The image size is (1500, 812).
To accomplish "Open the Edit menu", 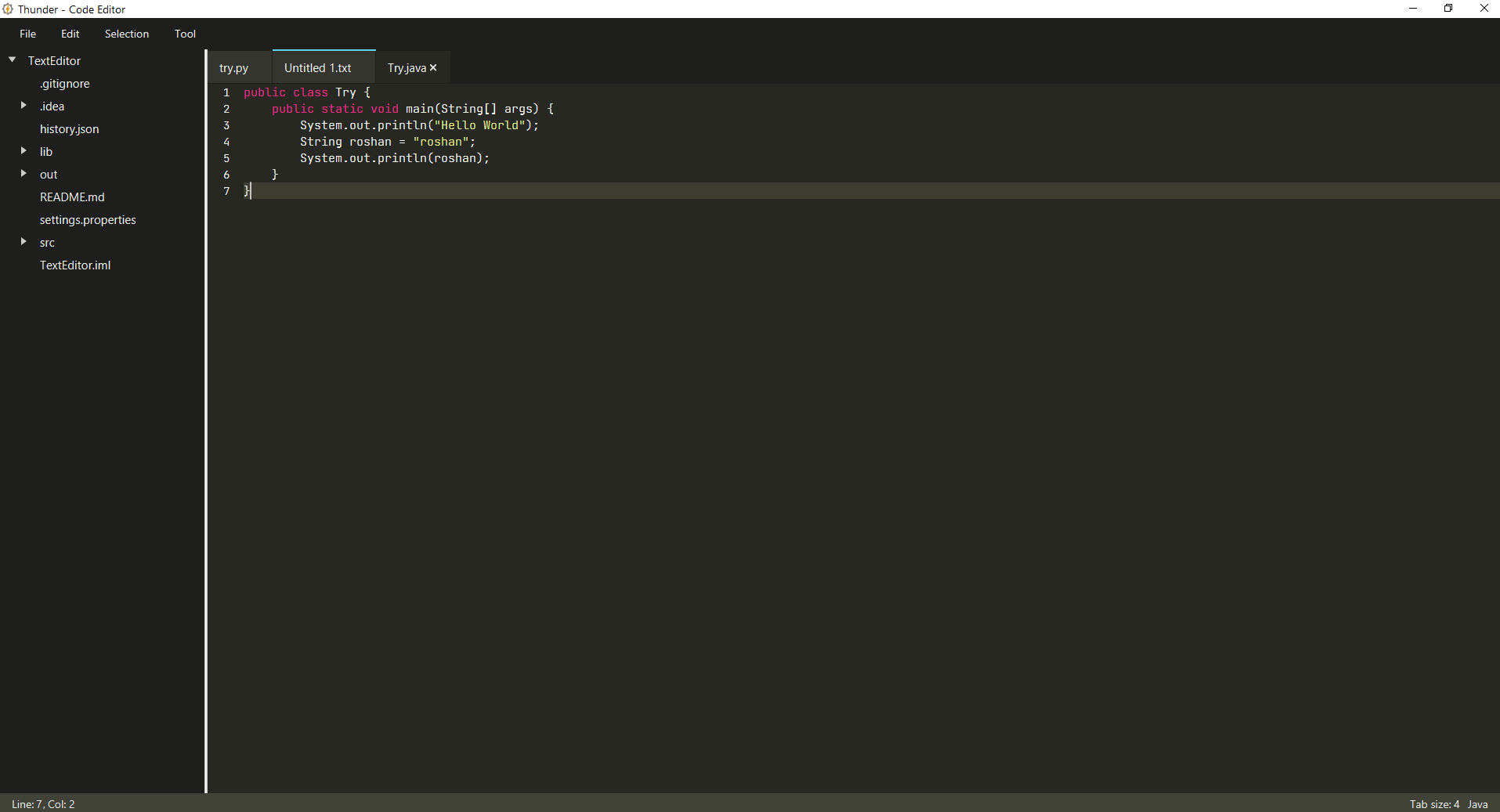I will click(69, 34).
